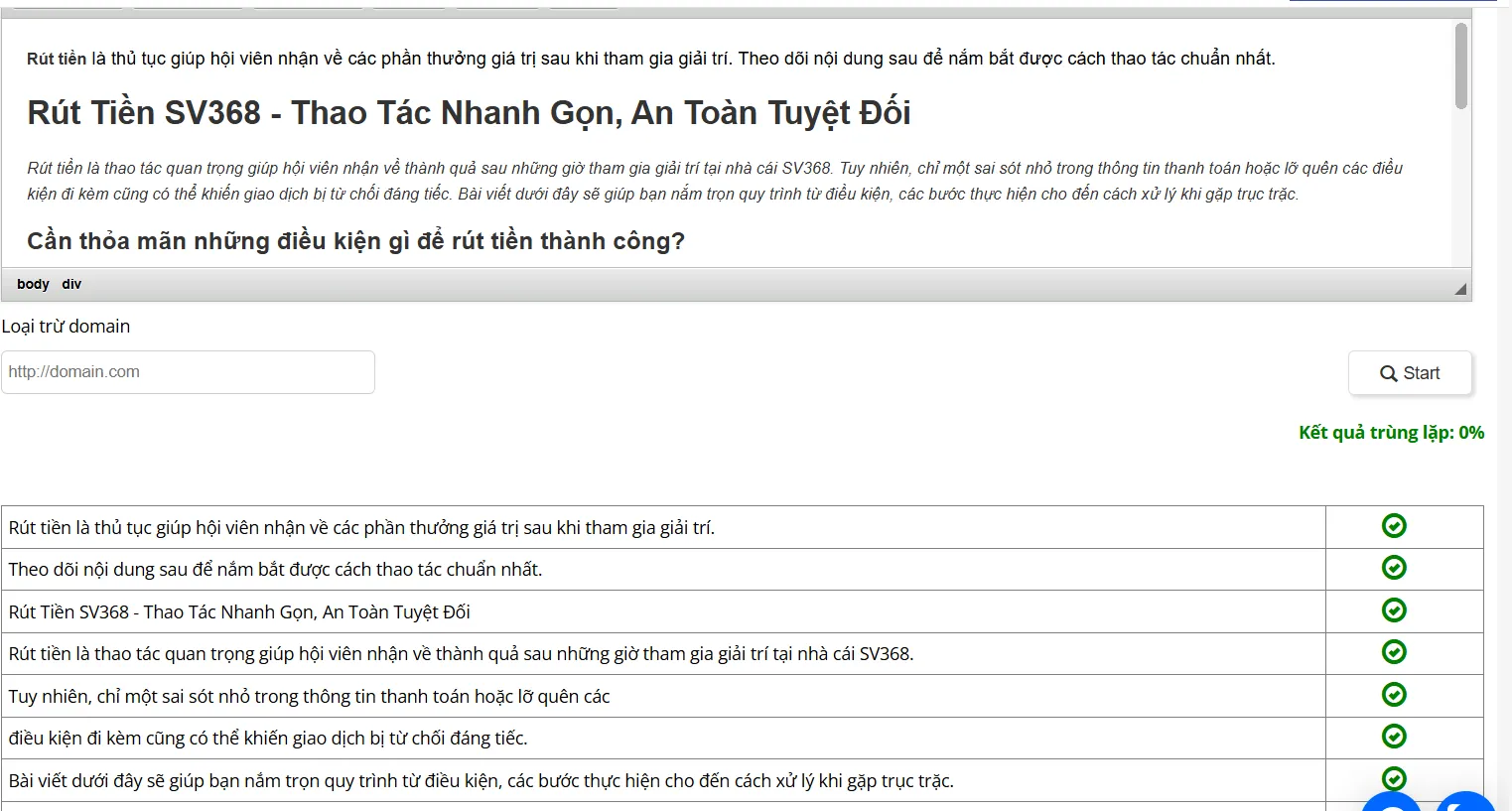Image resolution: width=1512 pixels, height=811 pixels.
Task: Click the editor vertical scrollbar thumb
Action: point(1460,66)
